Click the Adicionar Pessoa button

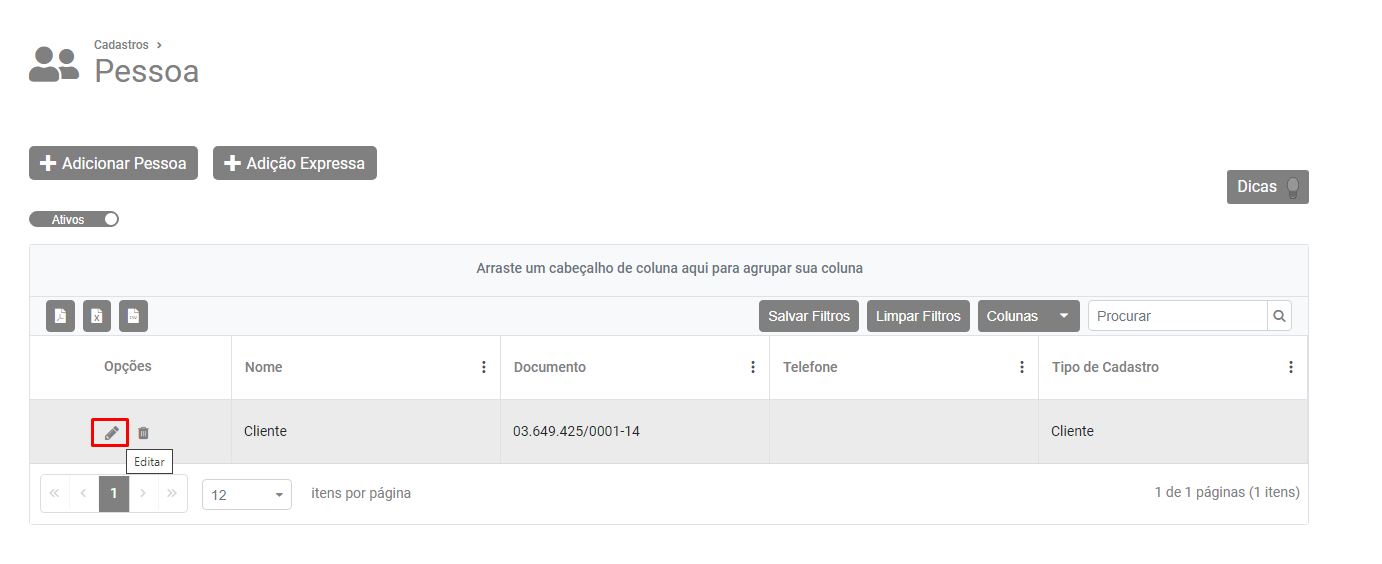(x=114, y=163)
